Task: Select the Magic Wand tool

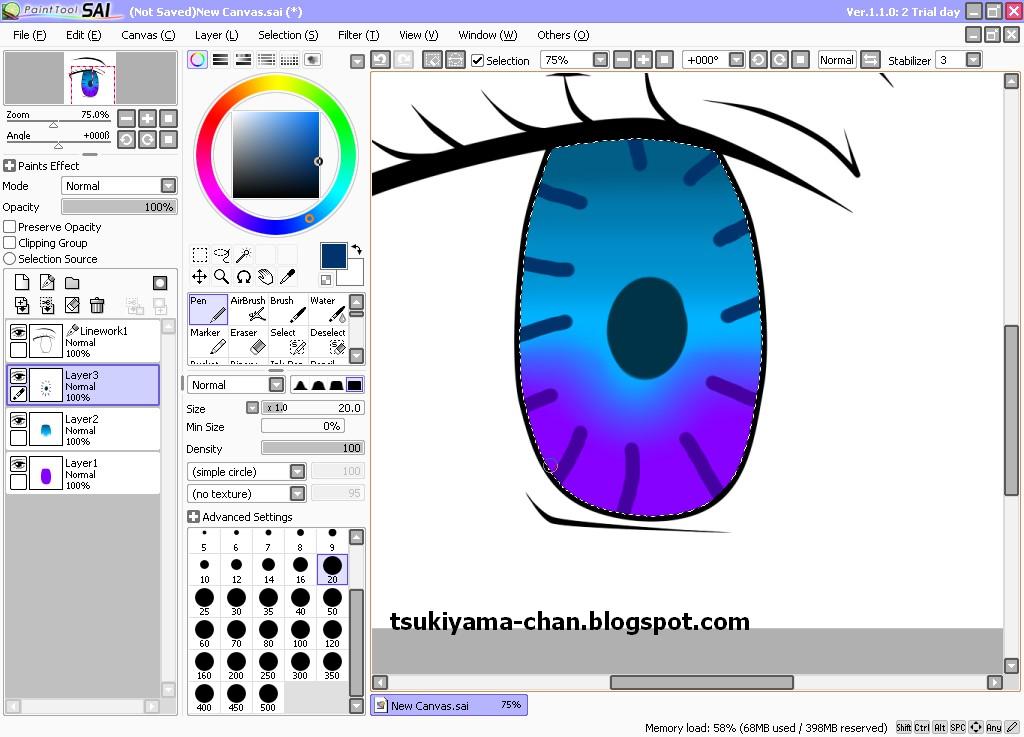Action: 244,255
